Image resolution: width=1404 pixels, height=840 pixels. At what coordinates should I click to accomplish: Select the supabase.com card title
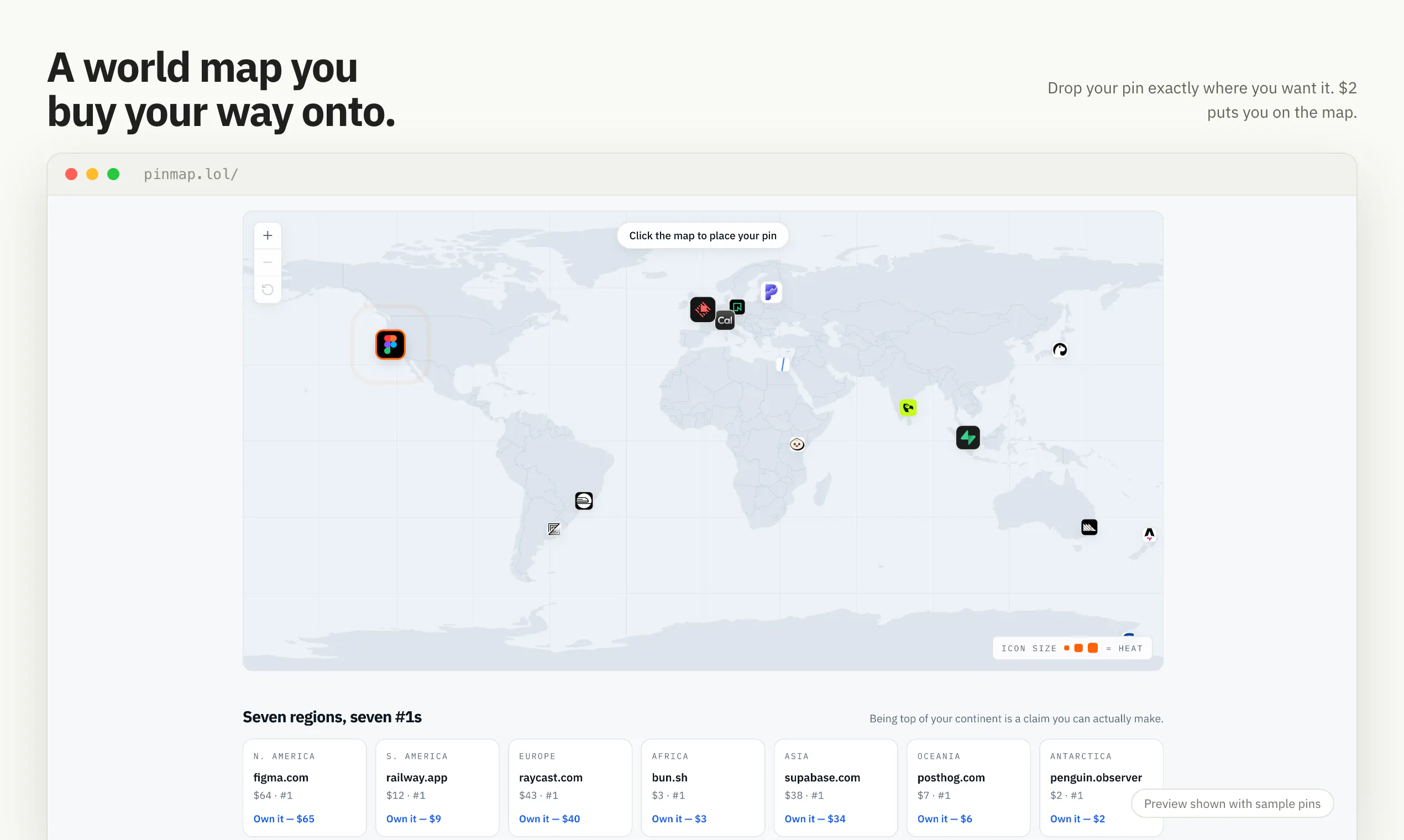[x=822, y=777]
